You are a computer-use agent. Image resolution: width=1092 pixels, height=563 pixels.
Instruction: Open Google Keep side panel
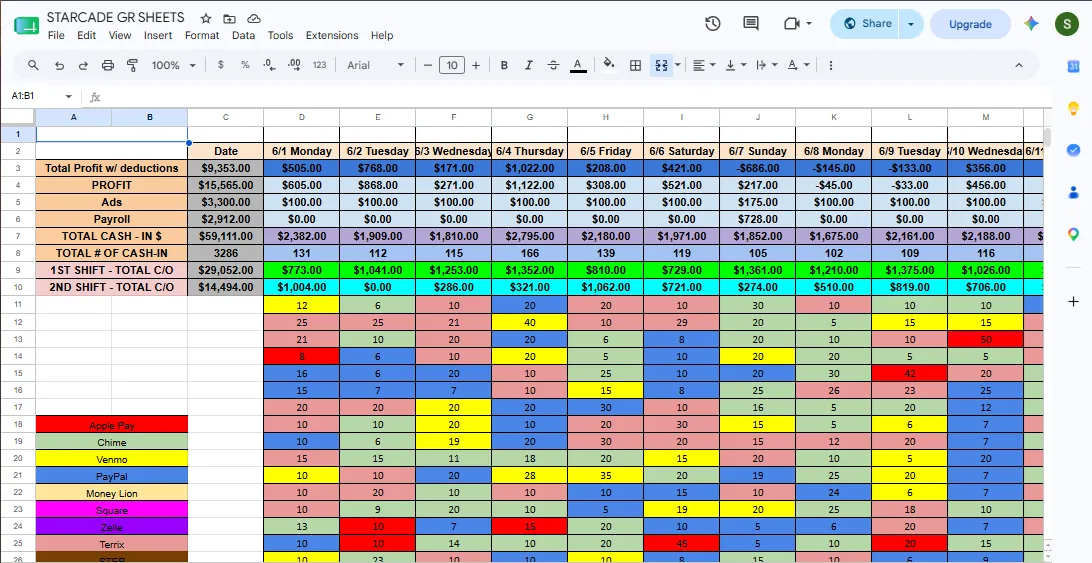tap(1073, 108)
